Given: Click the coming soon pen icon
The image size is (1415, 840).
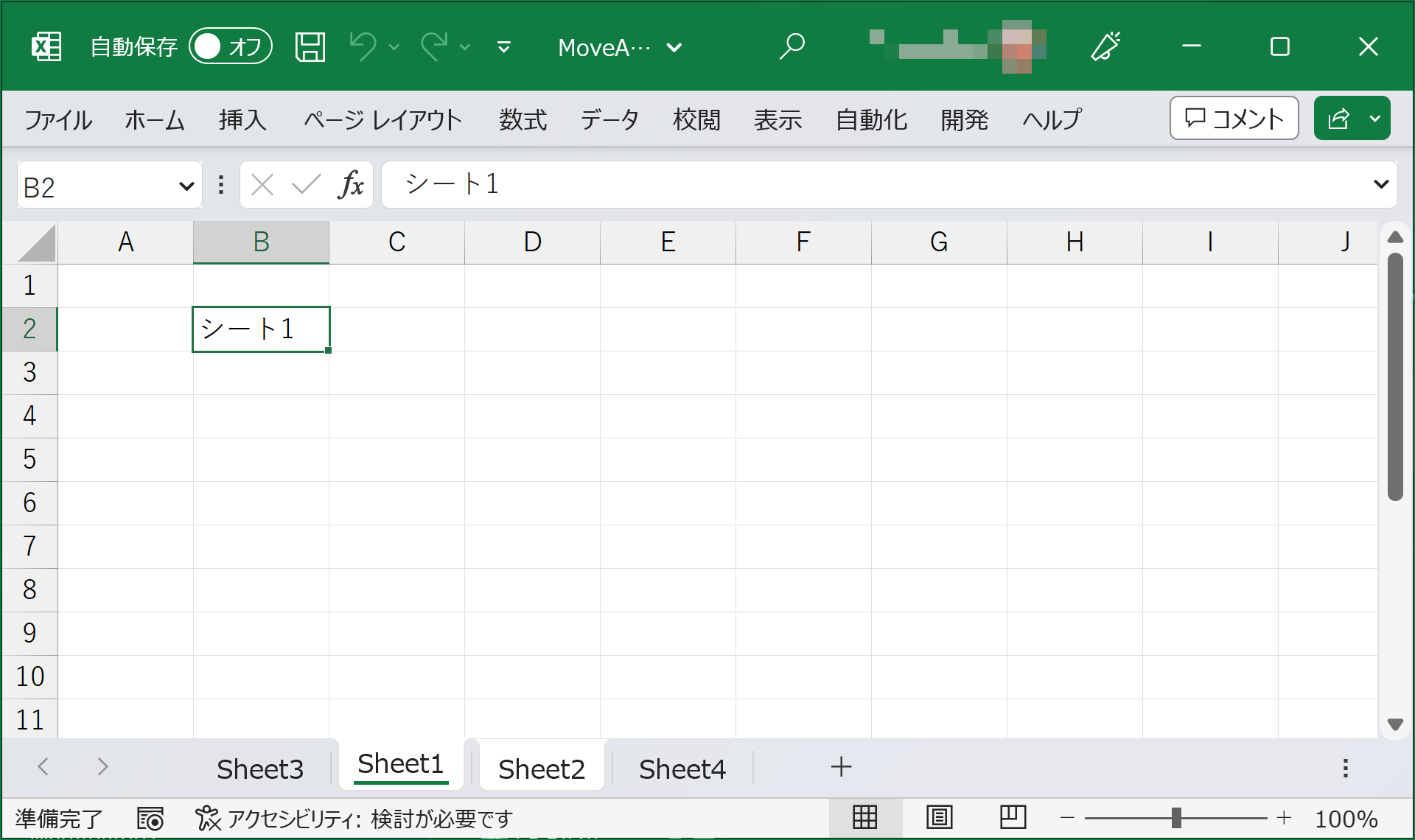Looking at the screenshot, I should click(1105, 46).
